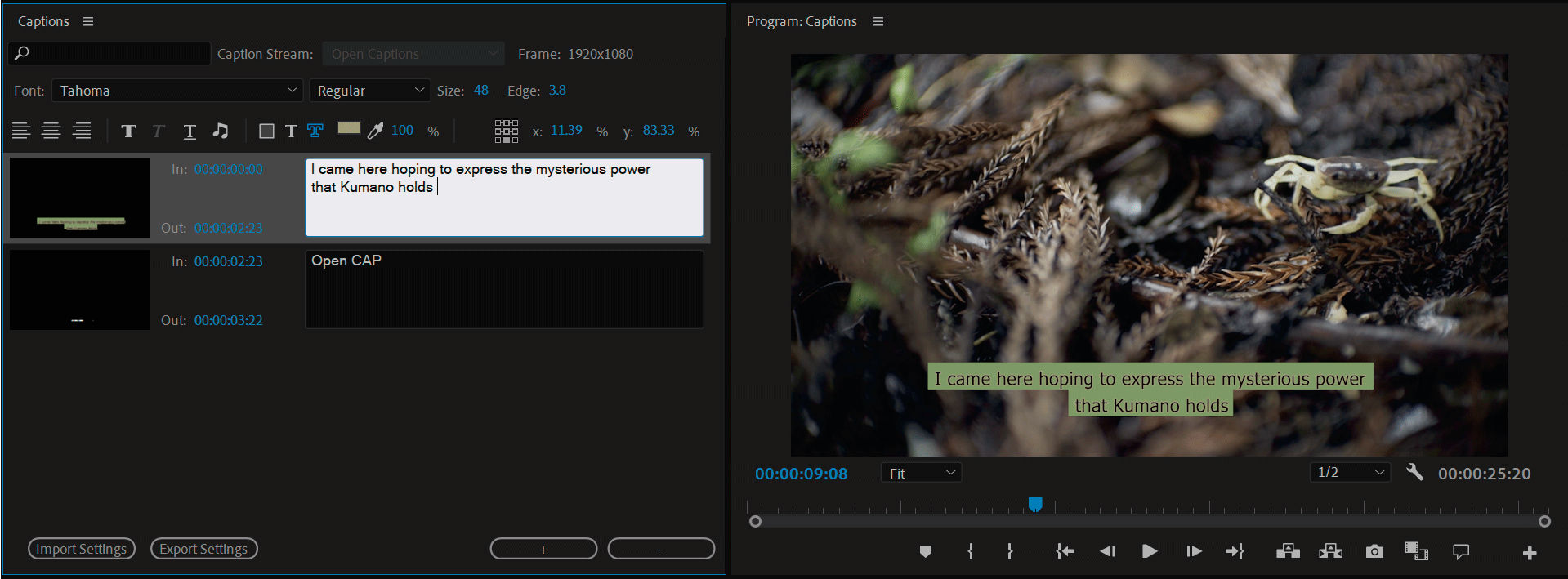Delete caption with minus button
The width and height of the screenshot is (1568, 579).
(x=661, y=549)
